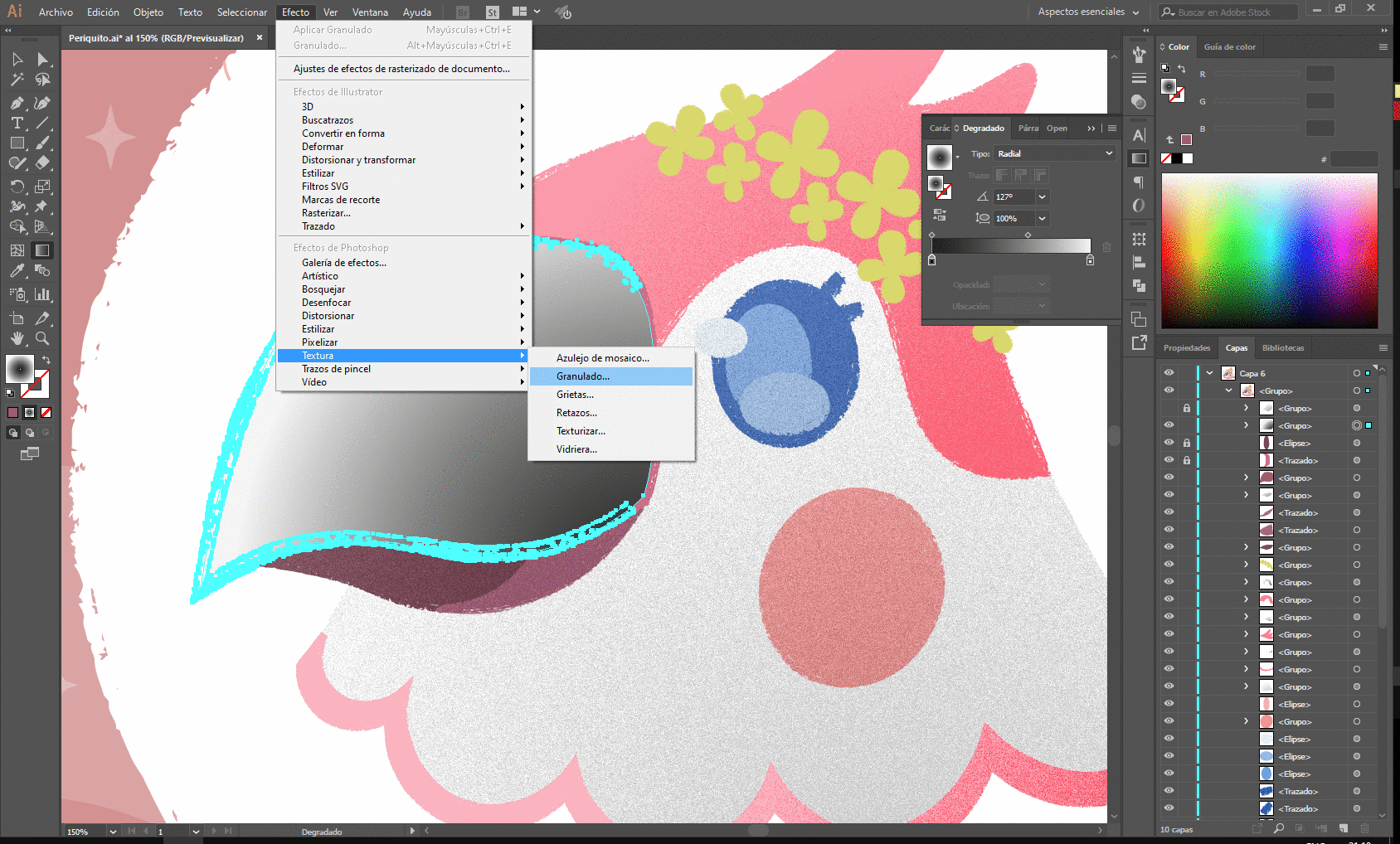This screenshot has height=844, width=1400.
Task: Select the Hand tool
Action: pos(17,338)
